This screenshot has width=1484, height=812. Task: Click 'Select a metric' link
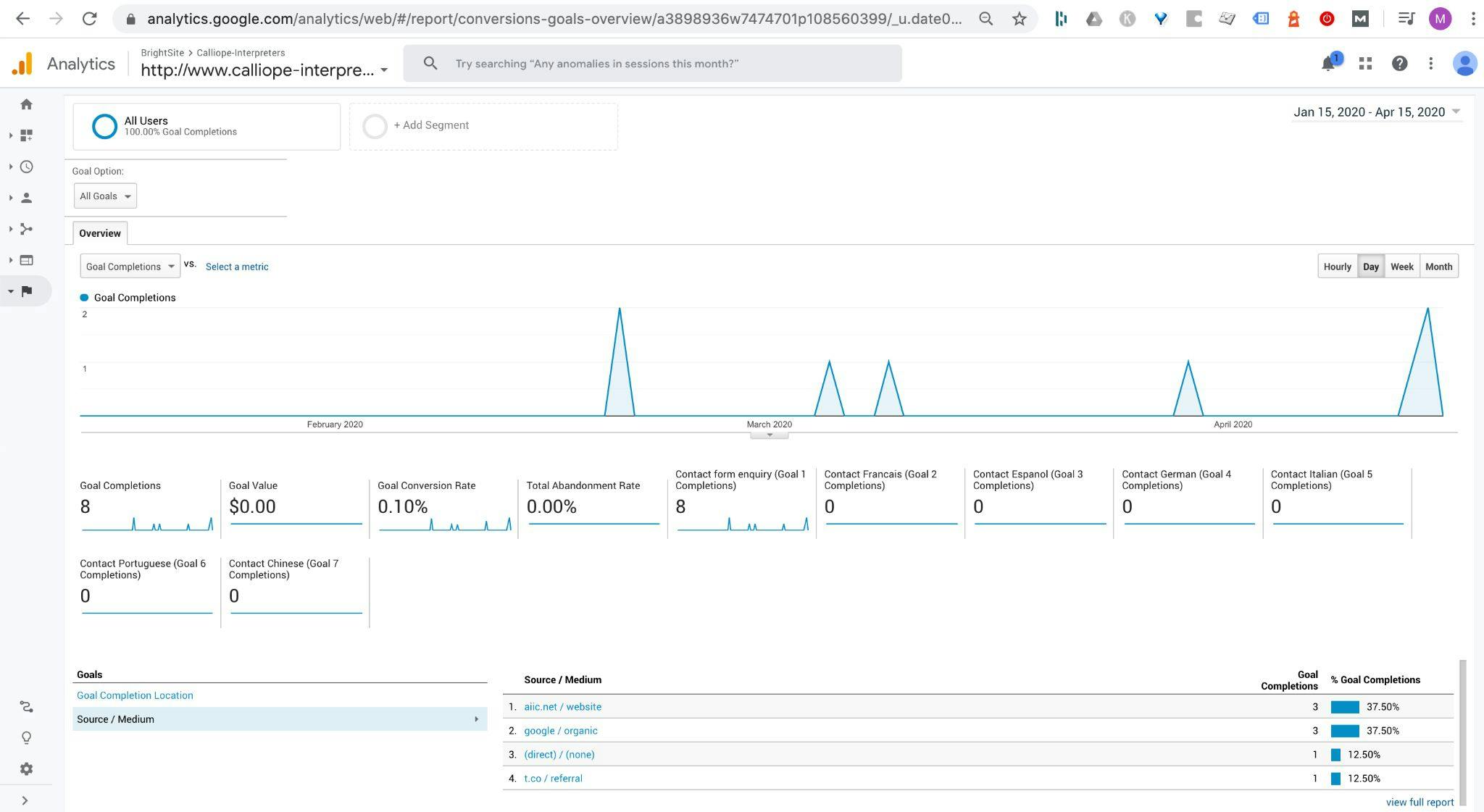237,267
